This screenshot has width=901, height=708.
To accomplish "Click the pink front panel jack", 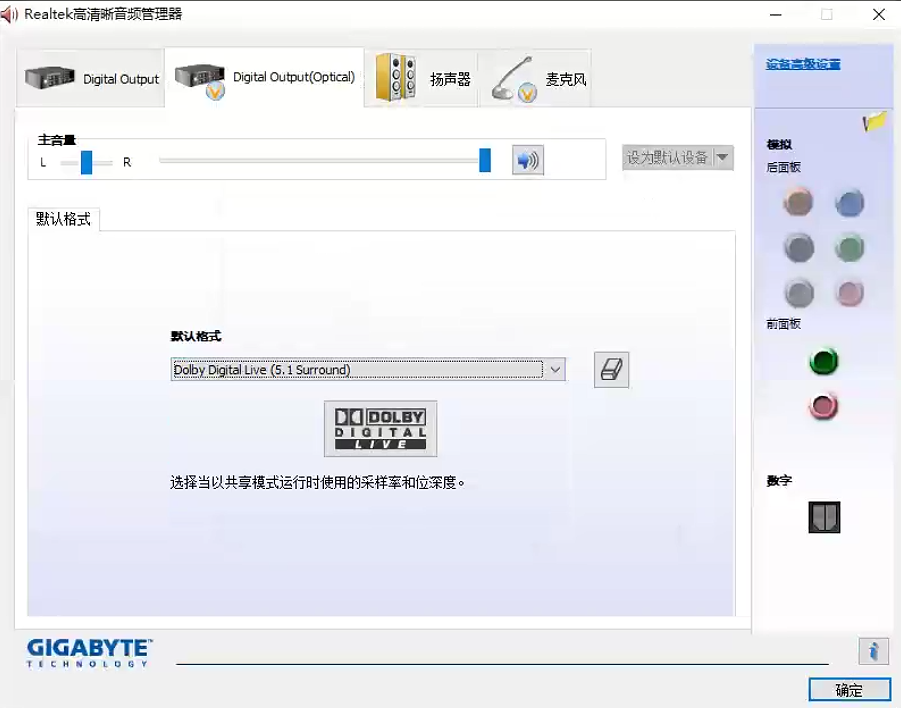I will 823,406.
